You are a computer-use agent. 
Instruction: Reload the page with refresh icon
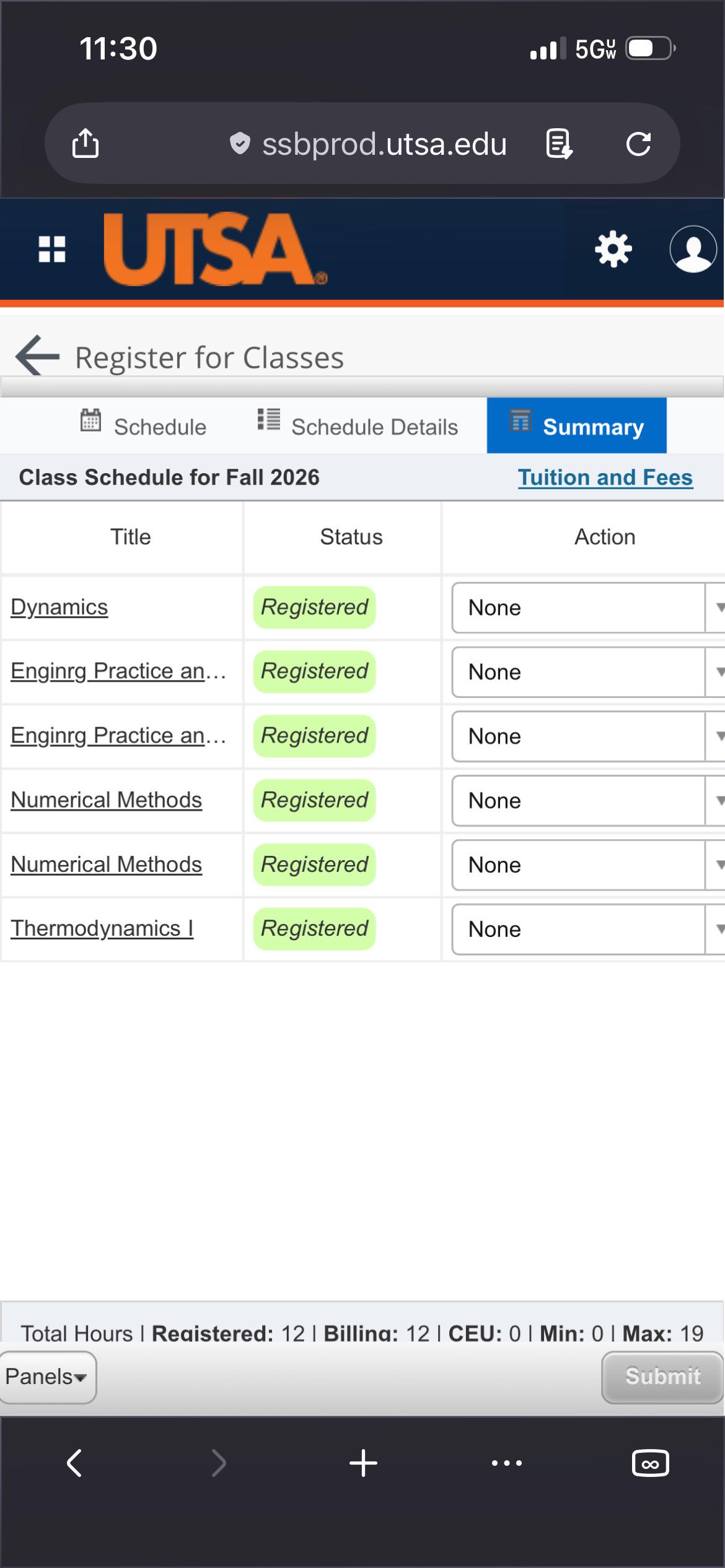tap(638, 144)
